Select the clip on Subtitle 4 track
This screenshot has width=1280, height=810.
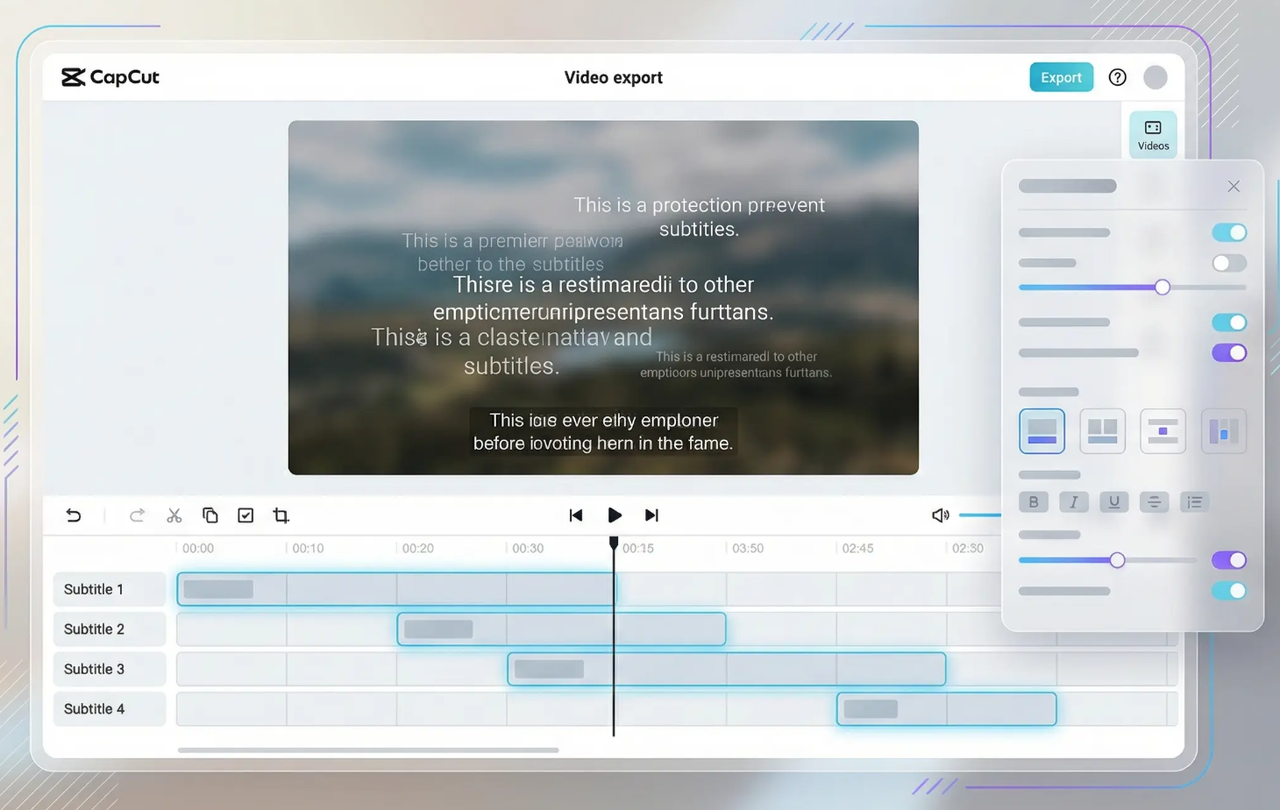[946, 709]
